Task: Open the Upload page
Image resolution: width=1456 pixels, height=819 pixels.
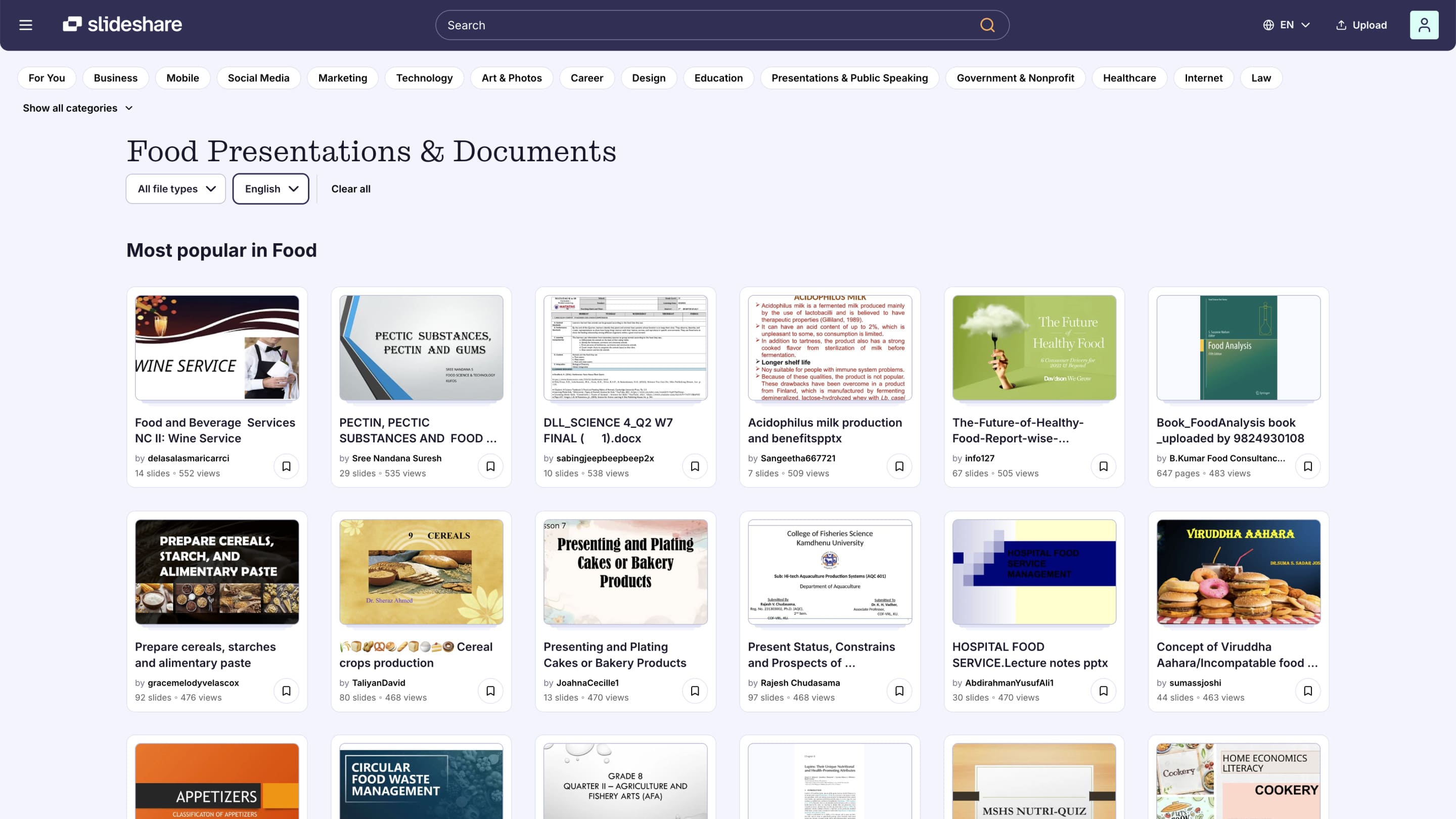Action: coord(1360,25)
